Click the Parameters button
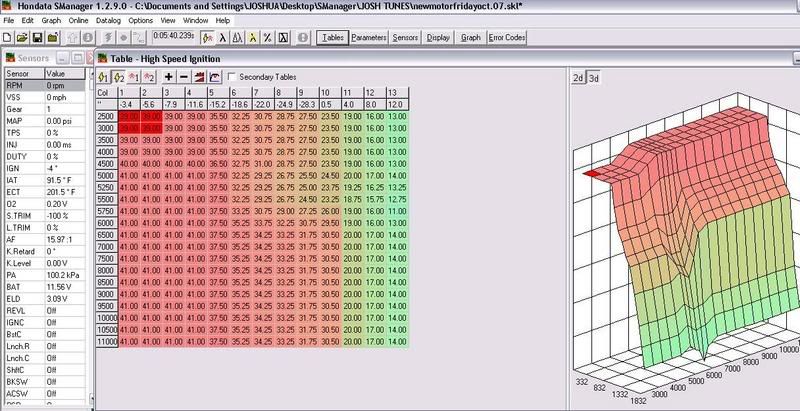 pos(368,38)
